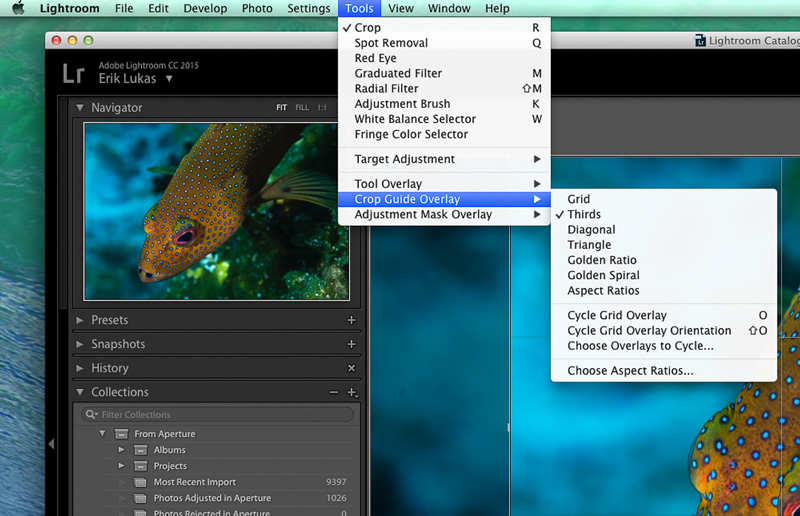Collapse the From Aperture collection set
The height and width of the screenshot is (516, 800).
pos(102,434)
